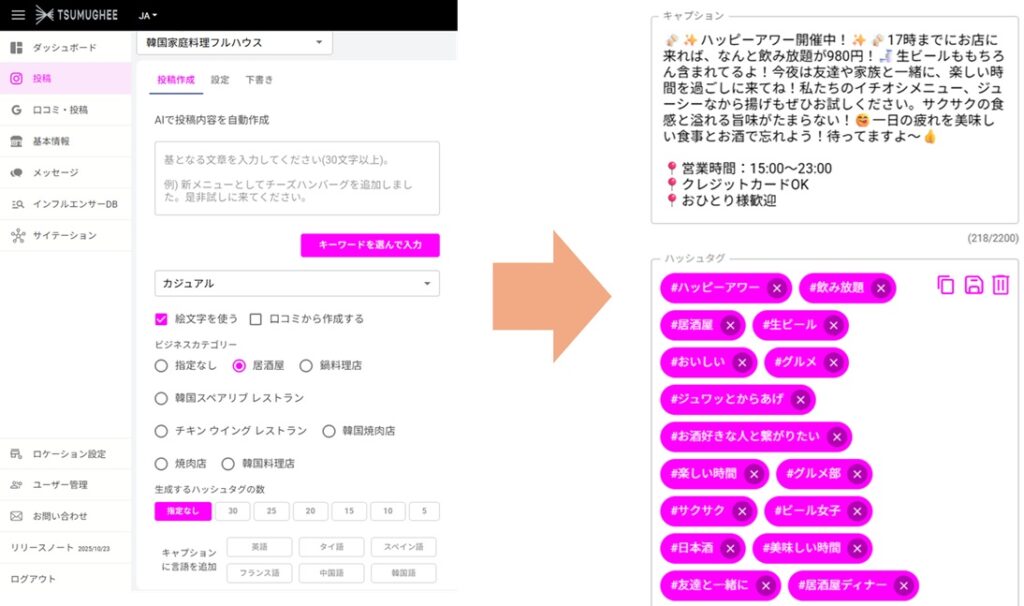This screenshot has height=606, width=1024.
Task: Open the JA language selector
Action: [x=148, y=16]
